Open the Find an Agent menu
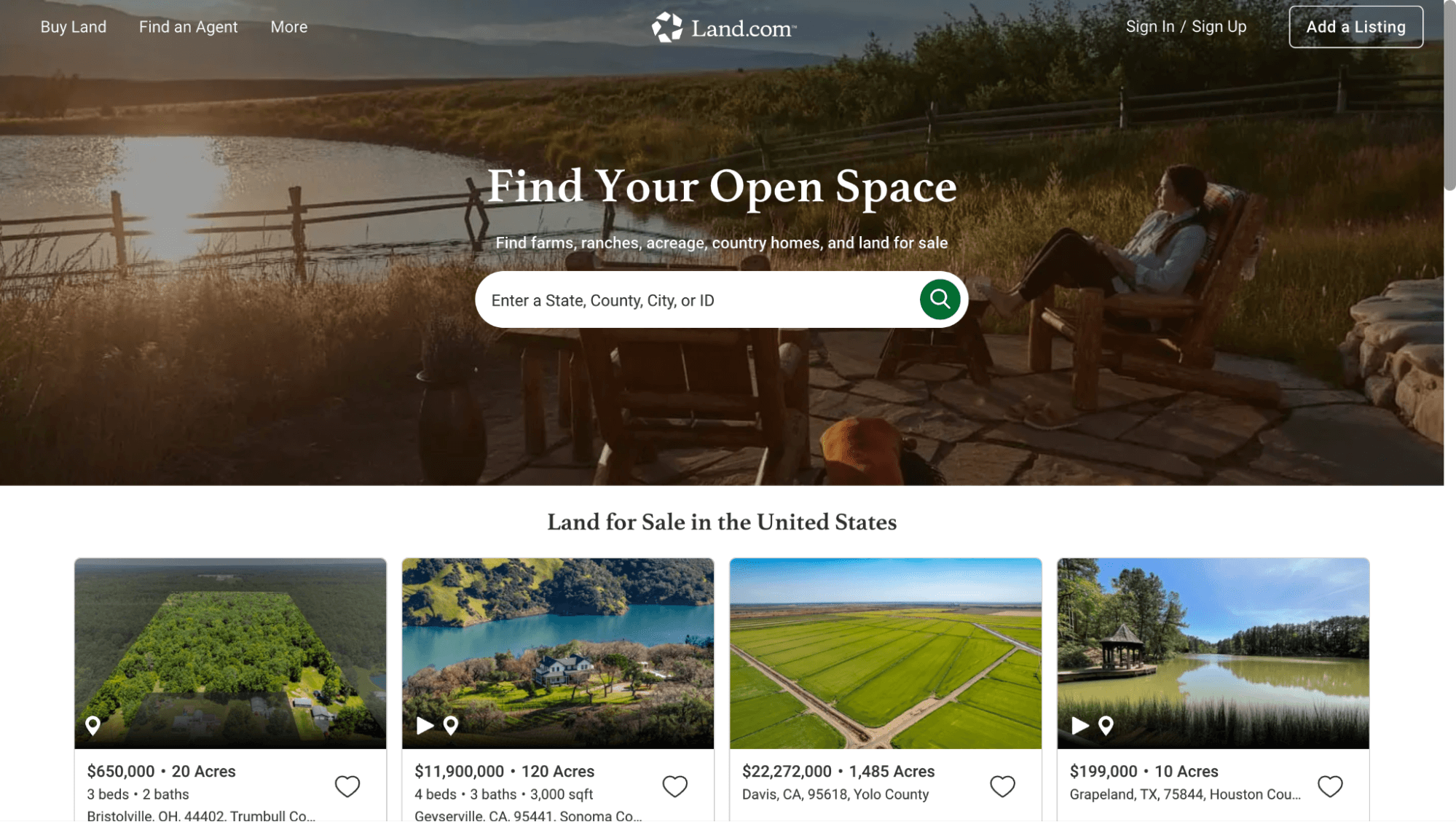1456x822 pixels. 189,27
